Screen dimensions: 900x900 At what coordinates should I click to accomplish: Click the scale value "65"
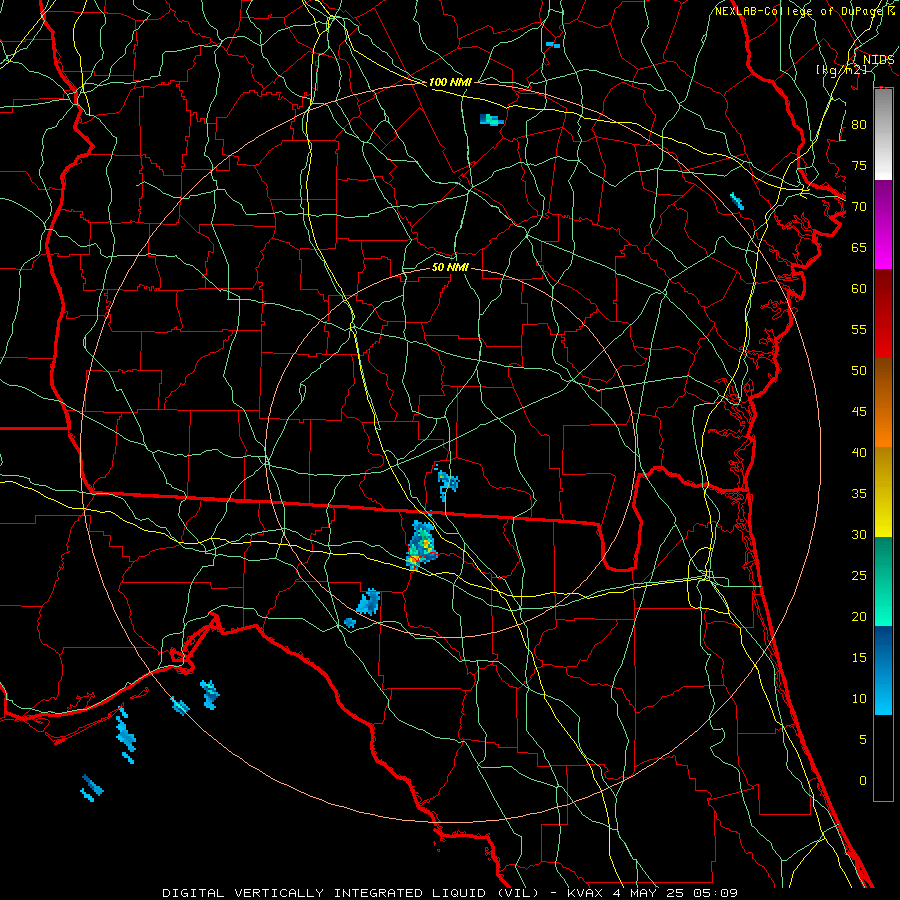859,247
